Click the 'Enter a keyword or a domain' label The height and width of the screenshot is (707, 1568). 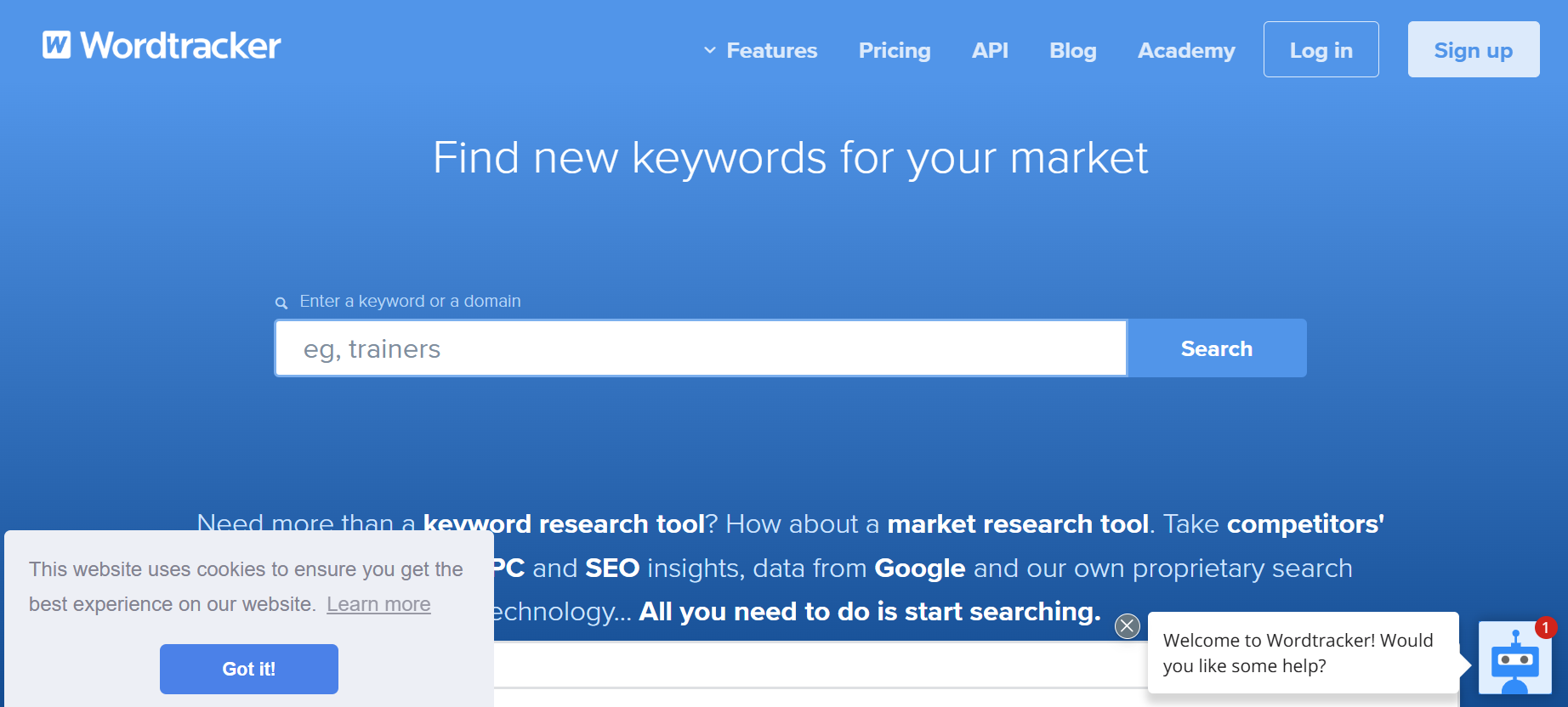[x=410, y=301]
